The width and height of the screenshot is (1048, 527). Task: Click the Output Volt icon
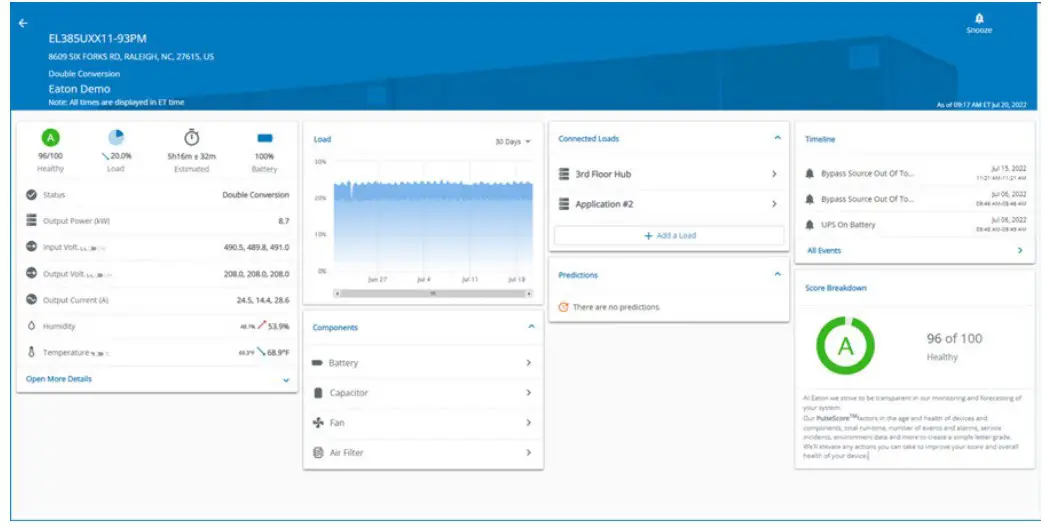[x=31, y=273]
